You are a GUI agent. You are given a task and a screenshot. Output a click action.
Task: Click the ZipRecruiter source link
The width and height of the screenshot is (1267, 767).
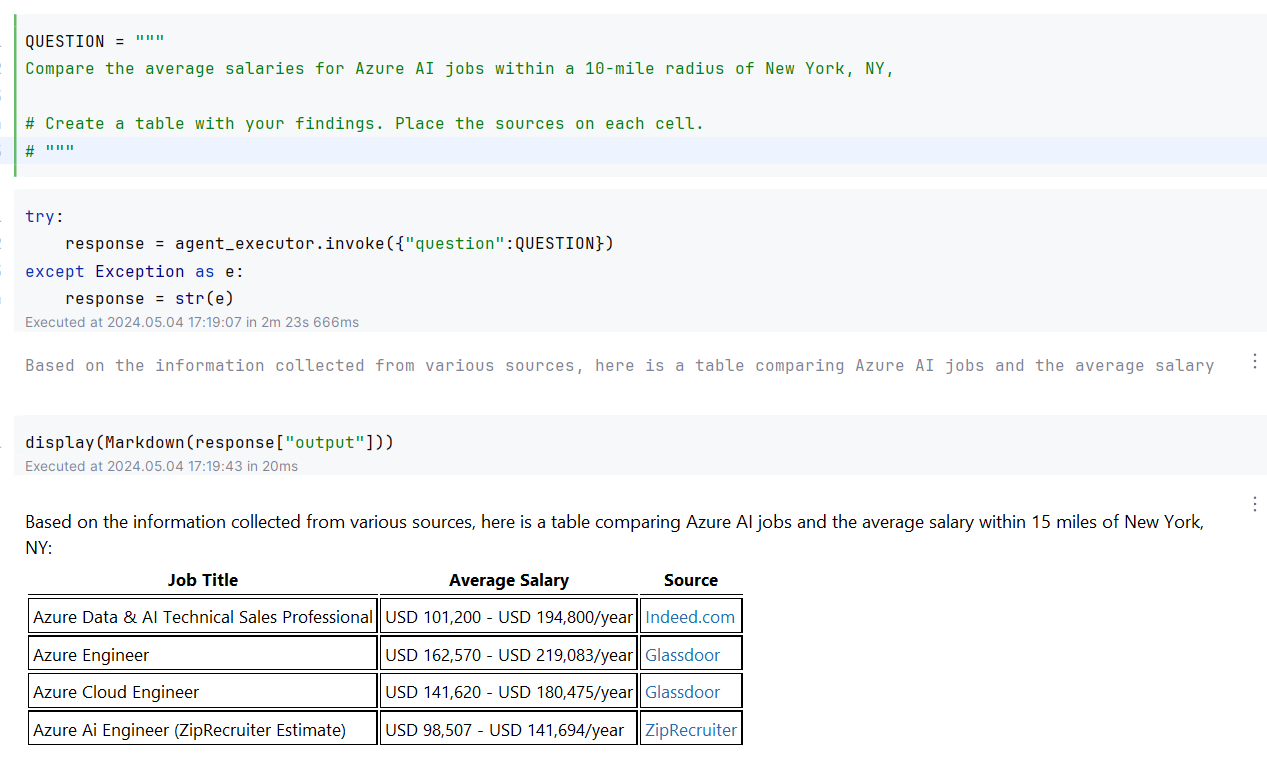coord(690,728)
